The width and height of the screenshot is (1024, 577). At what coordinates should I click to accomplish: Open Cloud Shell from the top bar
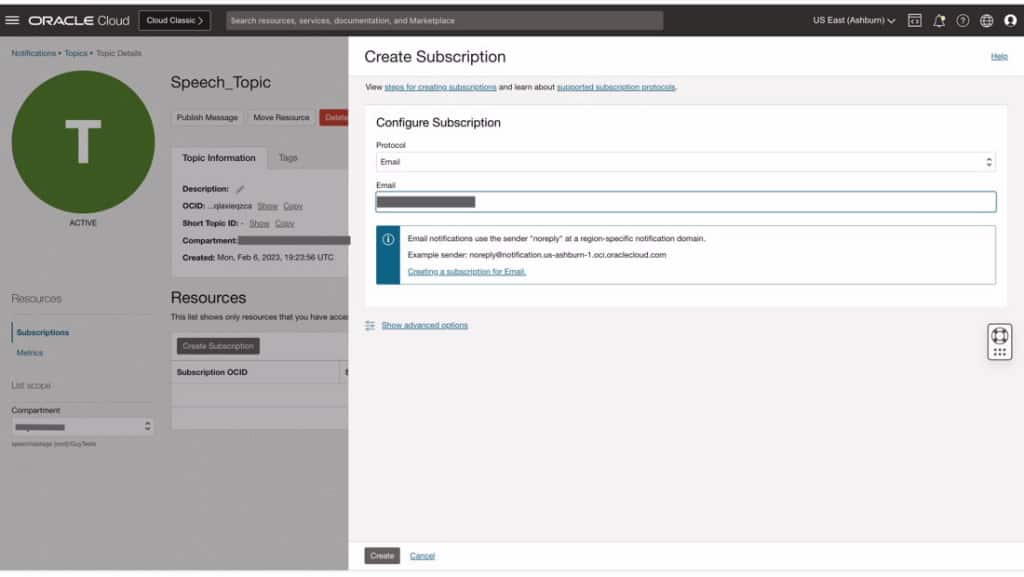[x=914, y=19]
